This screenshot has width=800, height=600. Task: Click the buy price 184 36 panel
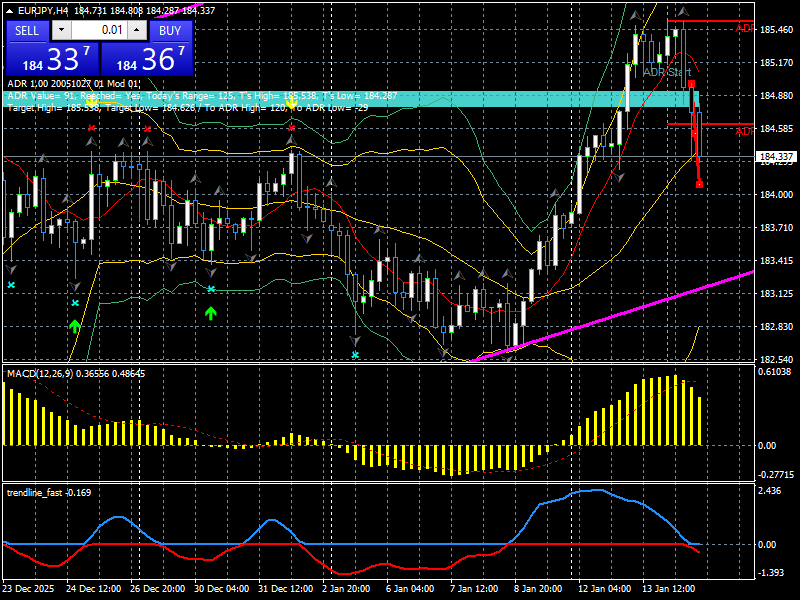pos(147,59)
